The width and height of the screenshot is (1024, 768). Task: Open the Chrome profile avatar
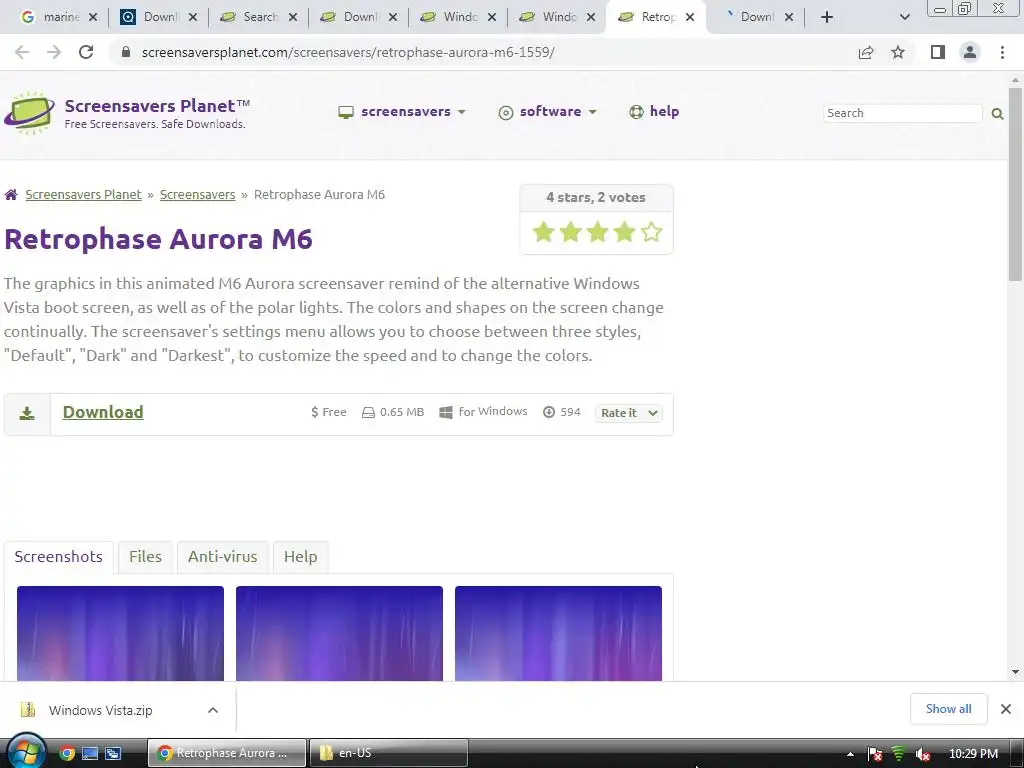click(970, 52)
